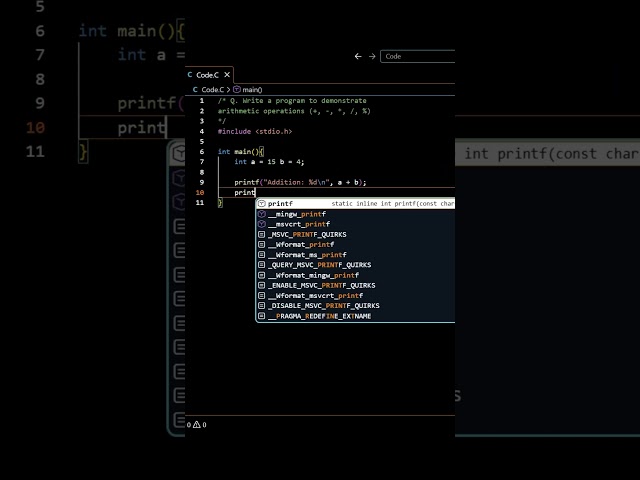640x480 pixels.
Task: Open Code.C in the breadcrumb
Action: pos(213,89)
